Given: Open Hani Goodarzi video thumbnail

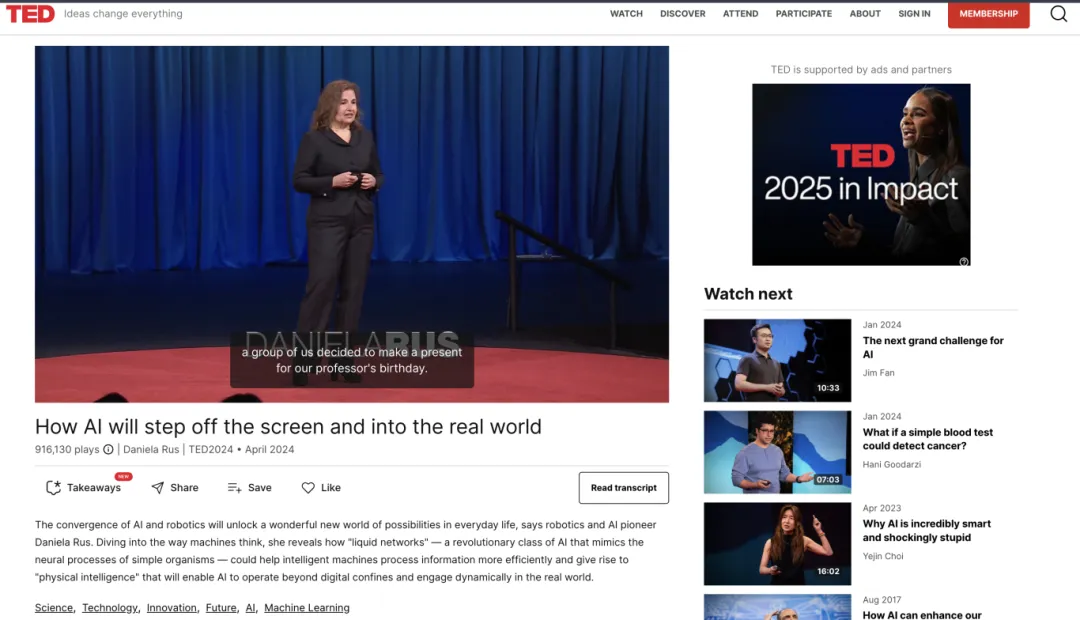Looking at the screenshot, I should pos(777,452).
